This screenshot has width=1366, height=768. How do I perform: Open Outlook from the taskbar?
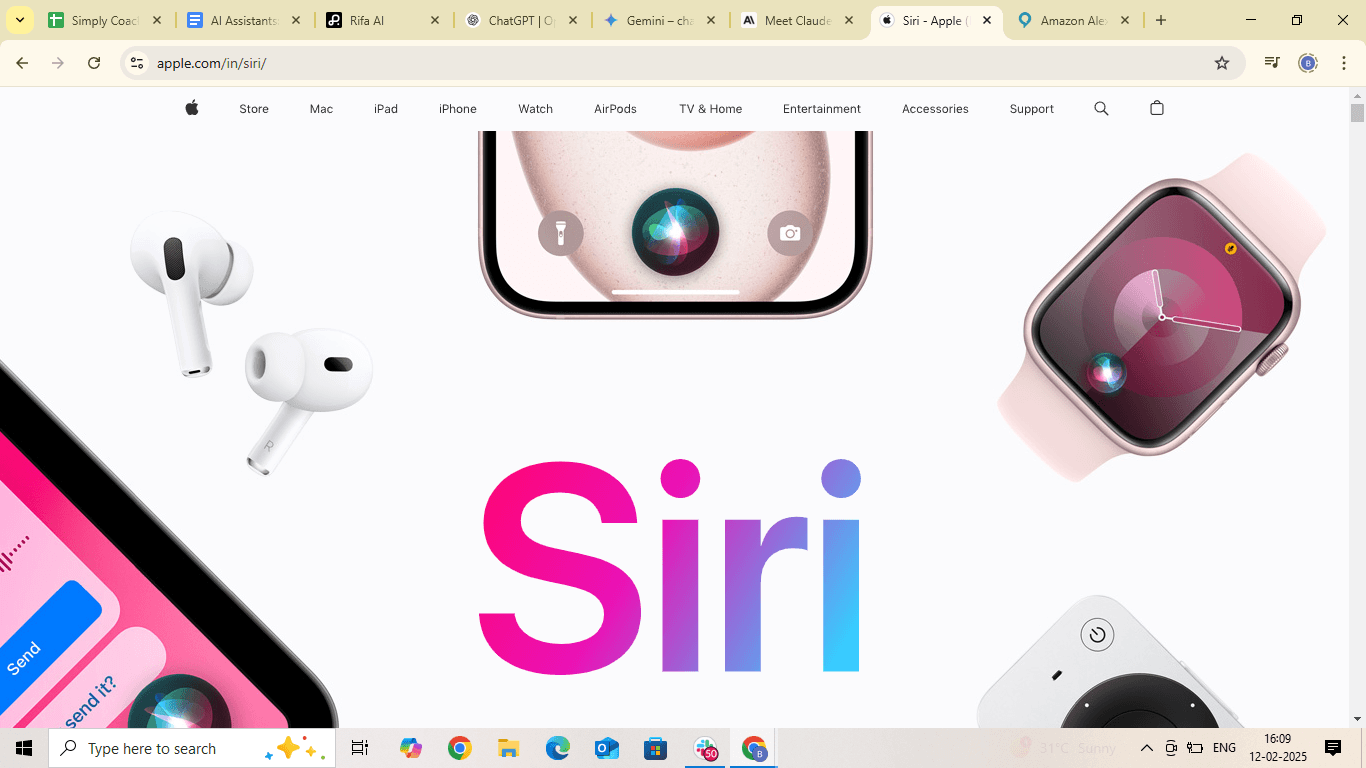pos(606,748)
